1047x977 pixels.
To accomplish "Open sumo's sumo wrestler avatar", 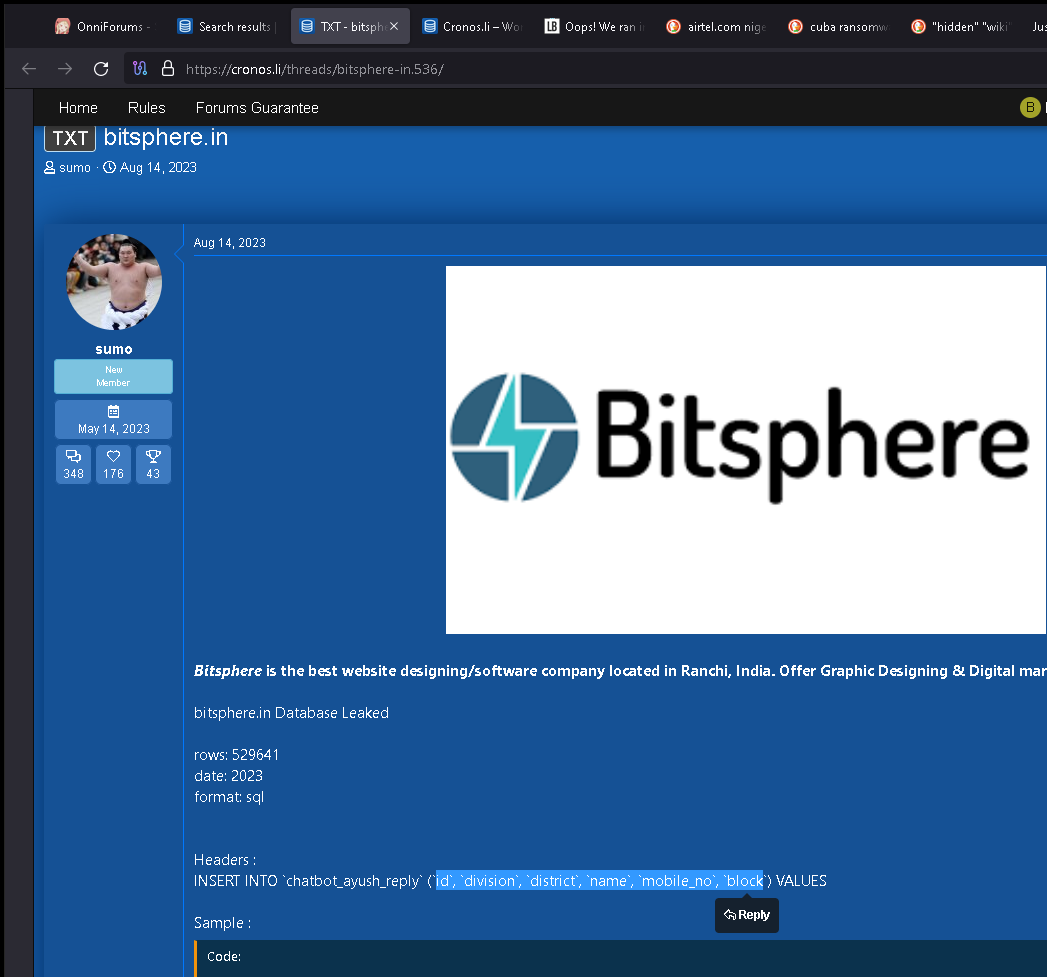I will pos(114,282).
